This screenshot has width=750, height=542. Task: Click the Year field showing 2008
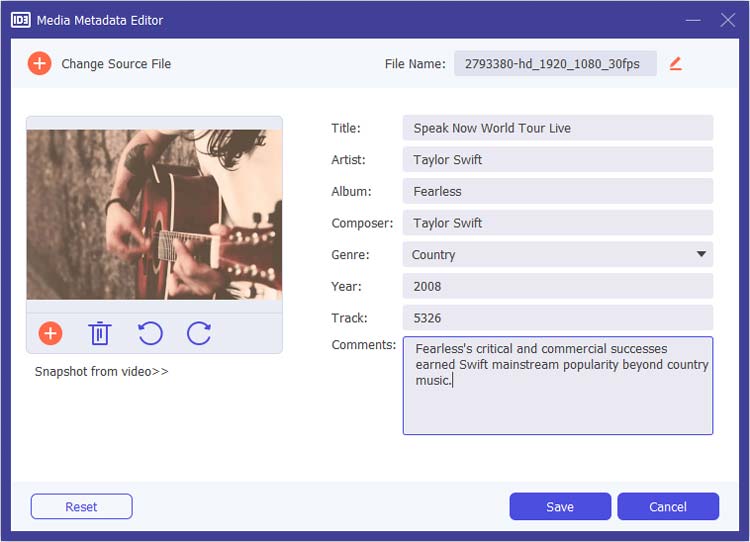tap(558, 286)
